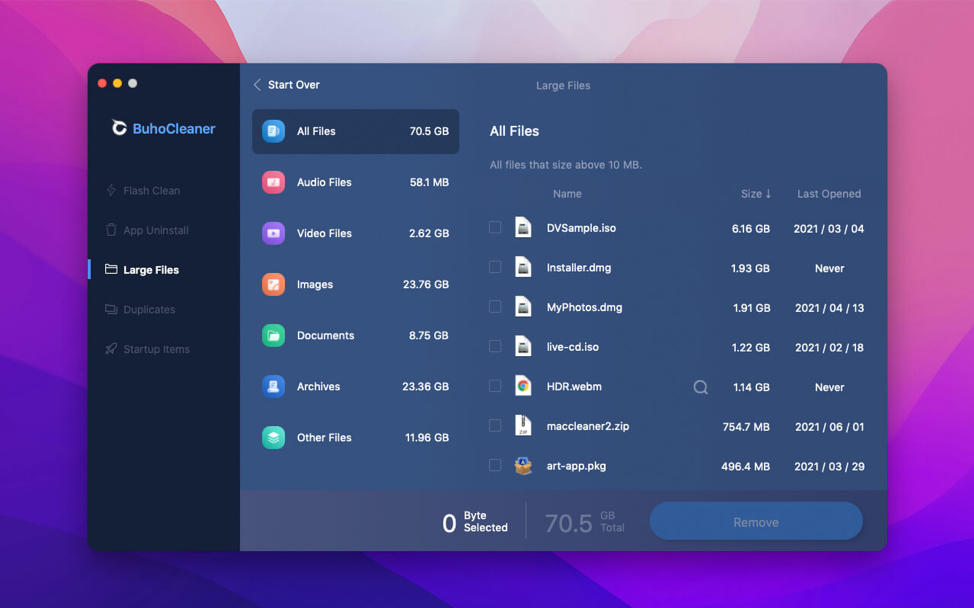Sort the list by the Size column header
The image size is (974, 608).
pos(755,194)
